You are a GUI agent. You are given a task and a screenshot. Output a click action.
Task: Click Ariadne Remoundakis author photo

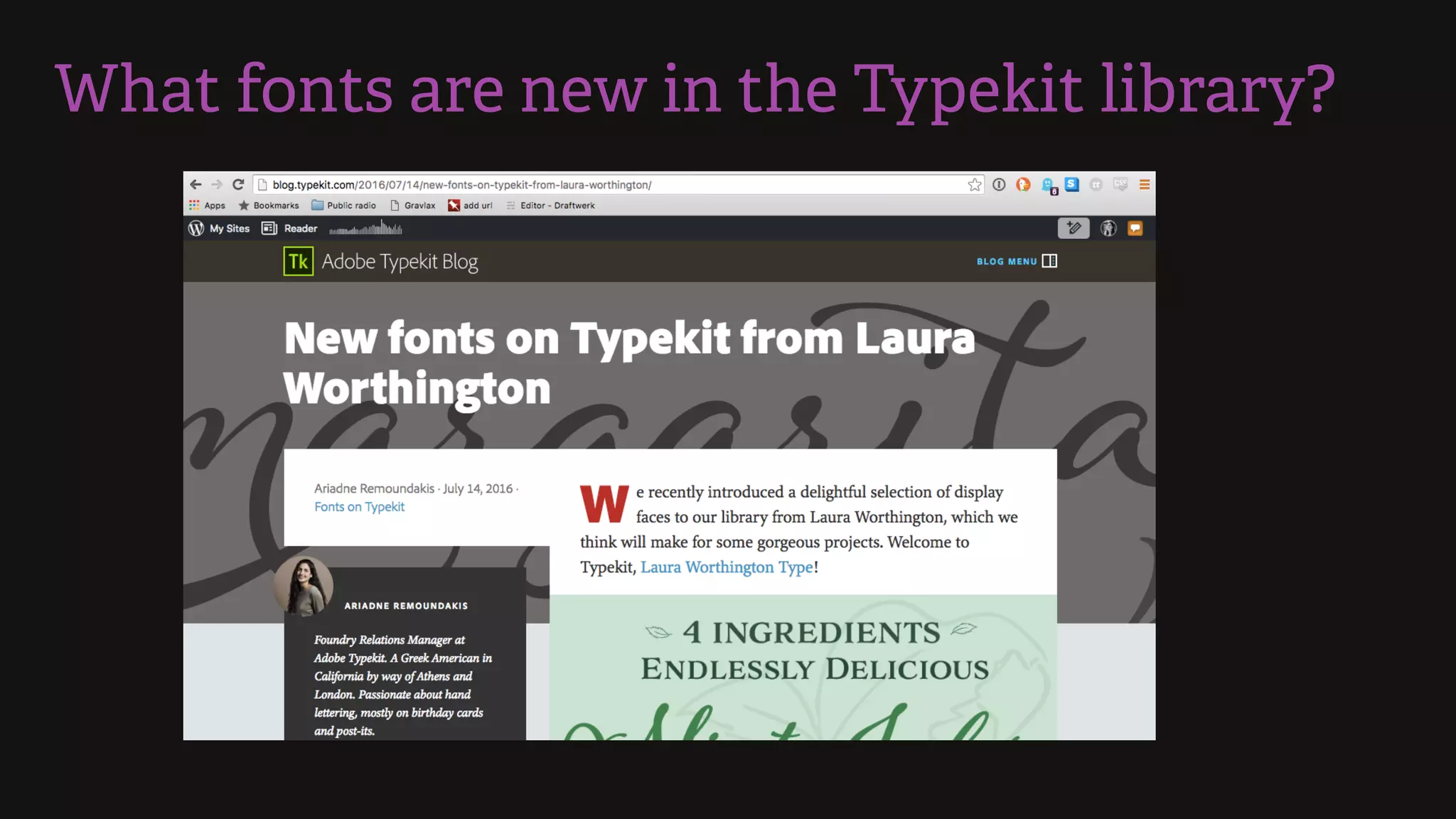(304, 586)
